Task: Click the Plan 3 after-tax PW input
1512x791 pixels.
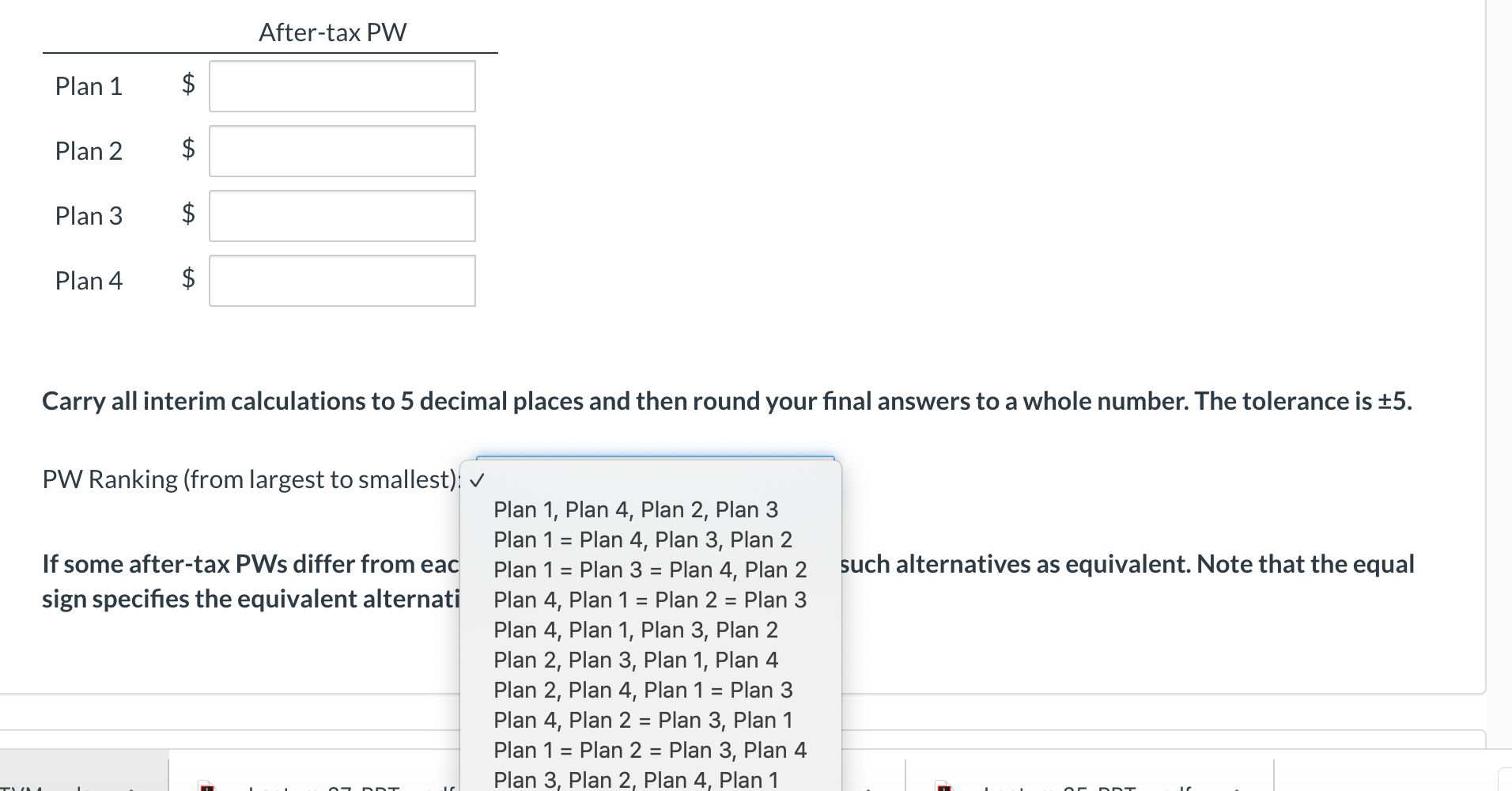Action: (x=342, y=216)
